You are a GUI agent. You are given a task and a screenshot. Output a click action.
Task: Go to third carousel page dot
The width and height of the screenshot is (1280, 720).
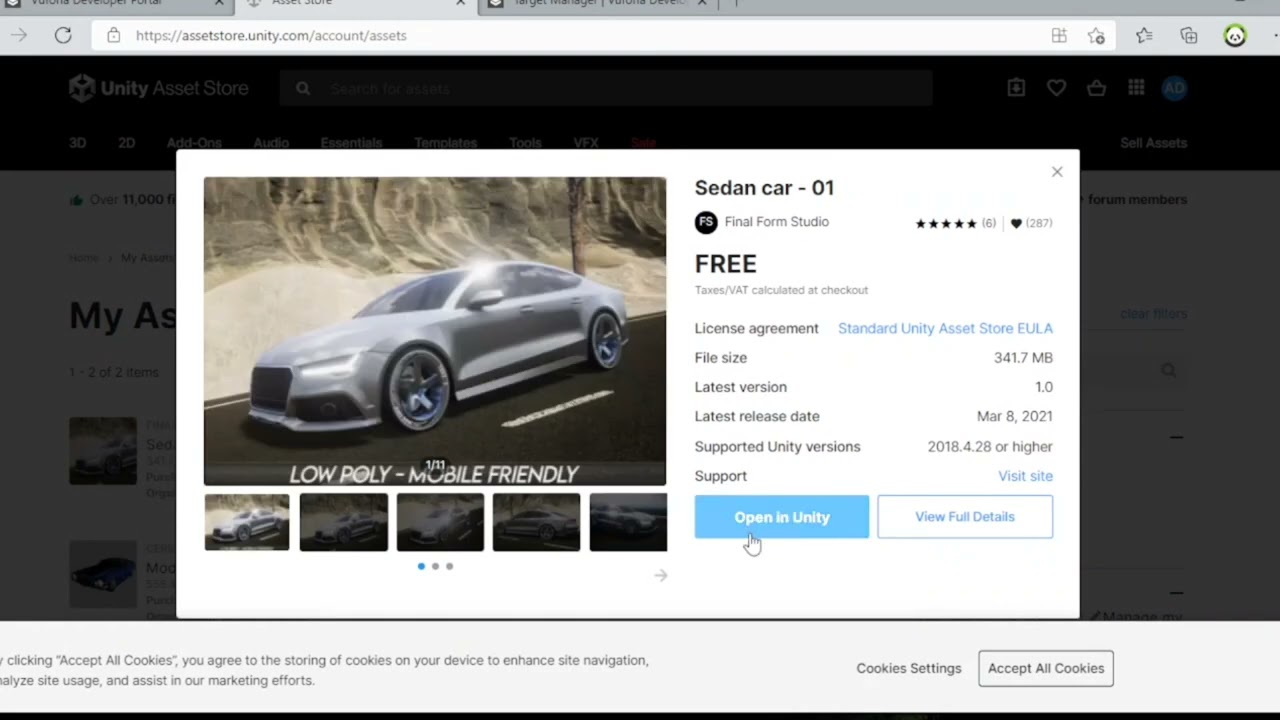pyautogui.click(x=449, y=566)
